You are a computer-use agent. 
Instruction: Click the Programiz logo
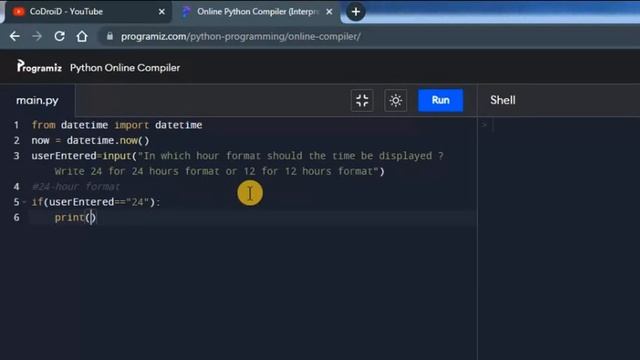(x=39, y=67)
